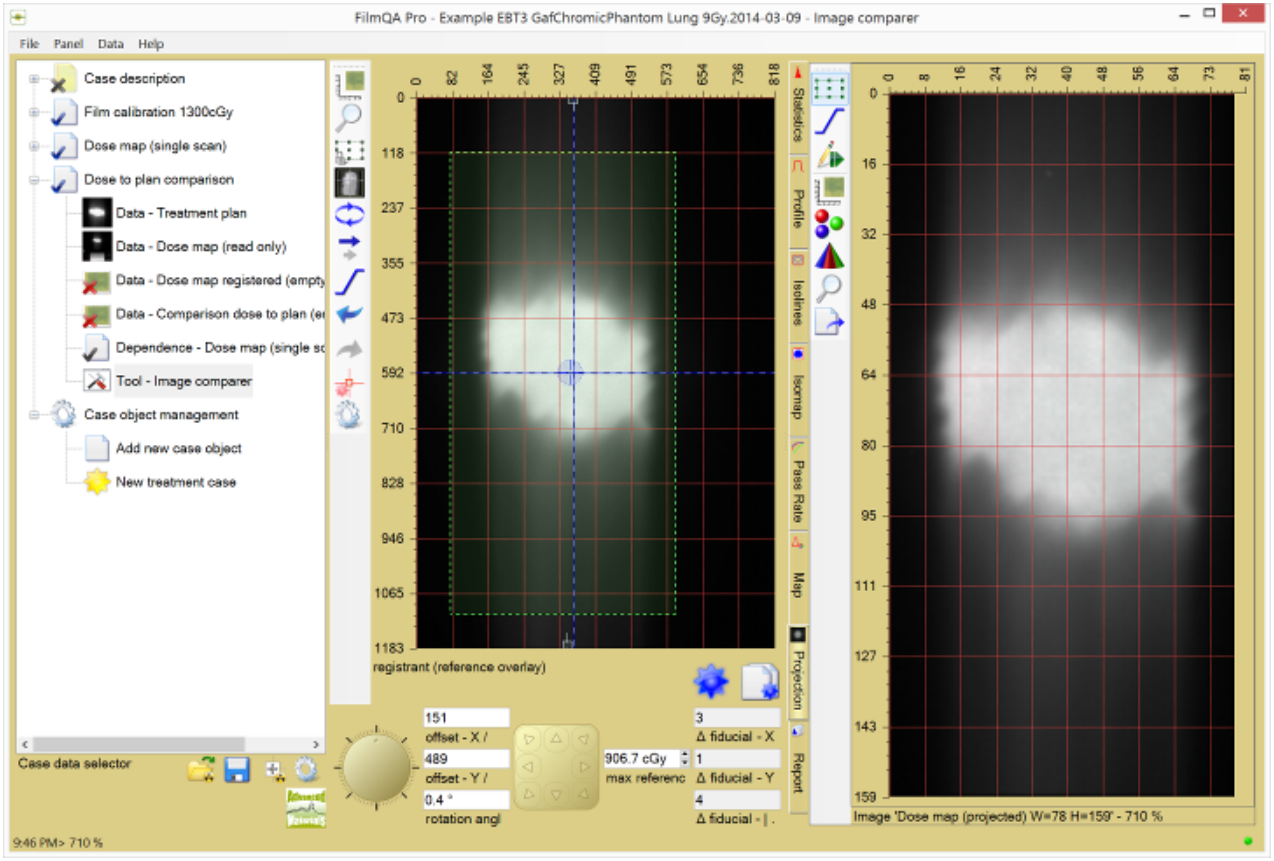Click the tree panel horizontal scrollbar right arrow
Viewport: 1274px width, 861px height.
(x=317, y=745)
